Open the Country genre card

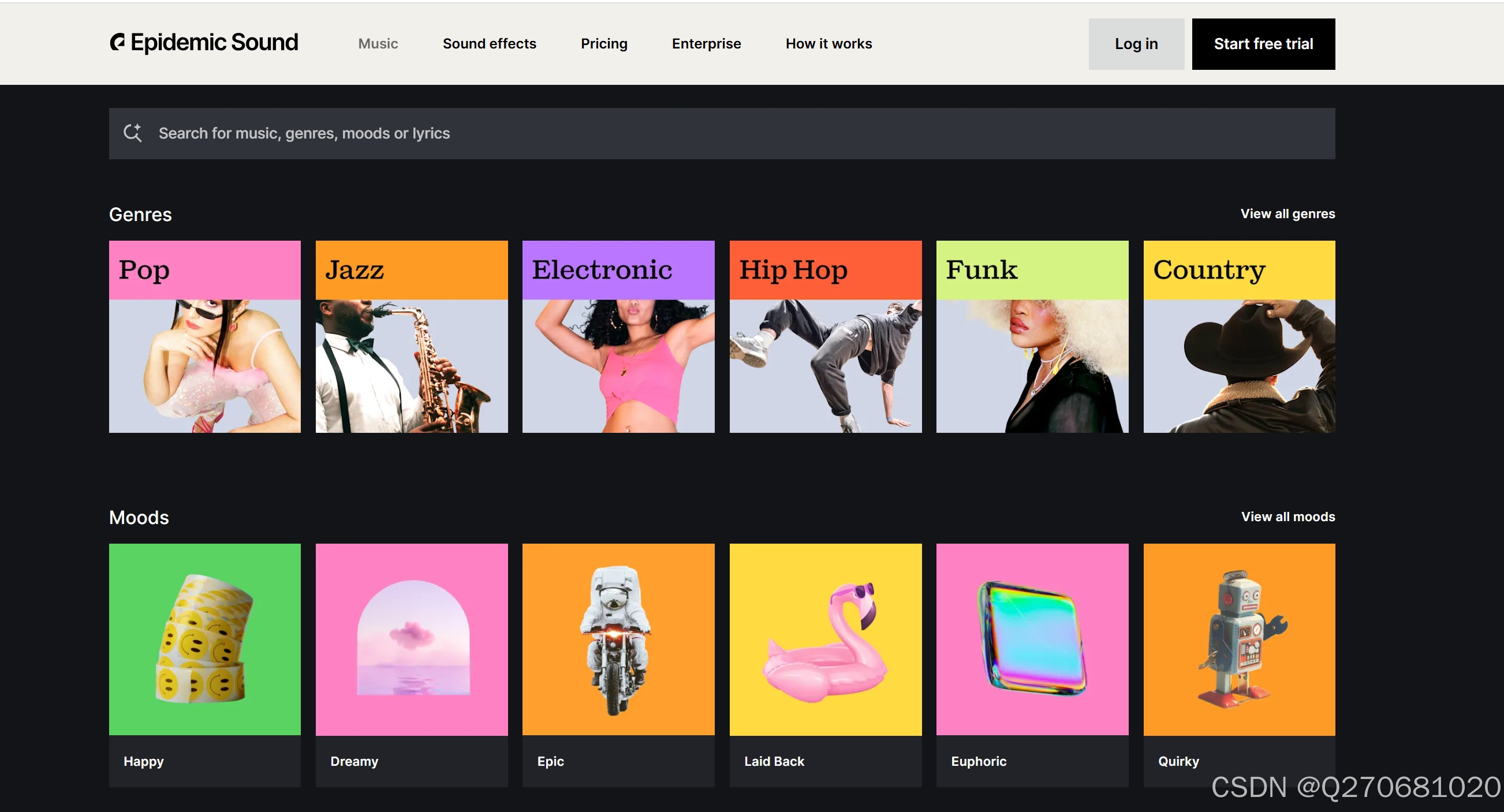[1238, 336]
